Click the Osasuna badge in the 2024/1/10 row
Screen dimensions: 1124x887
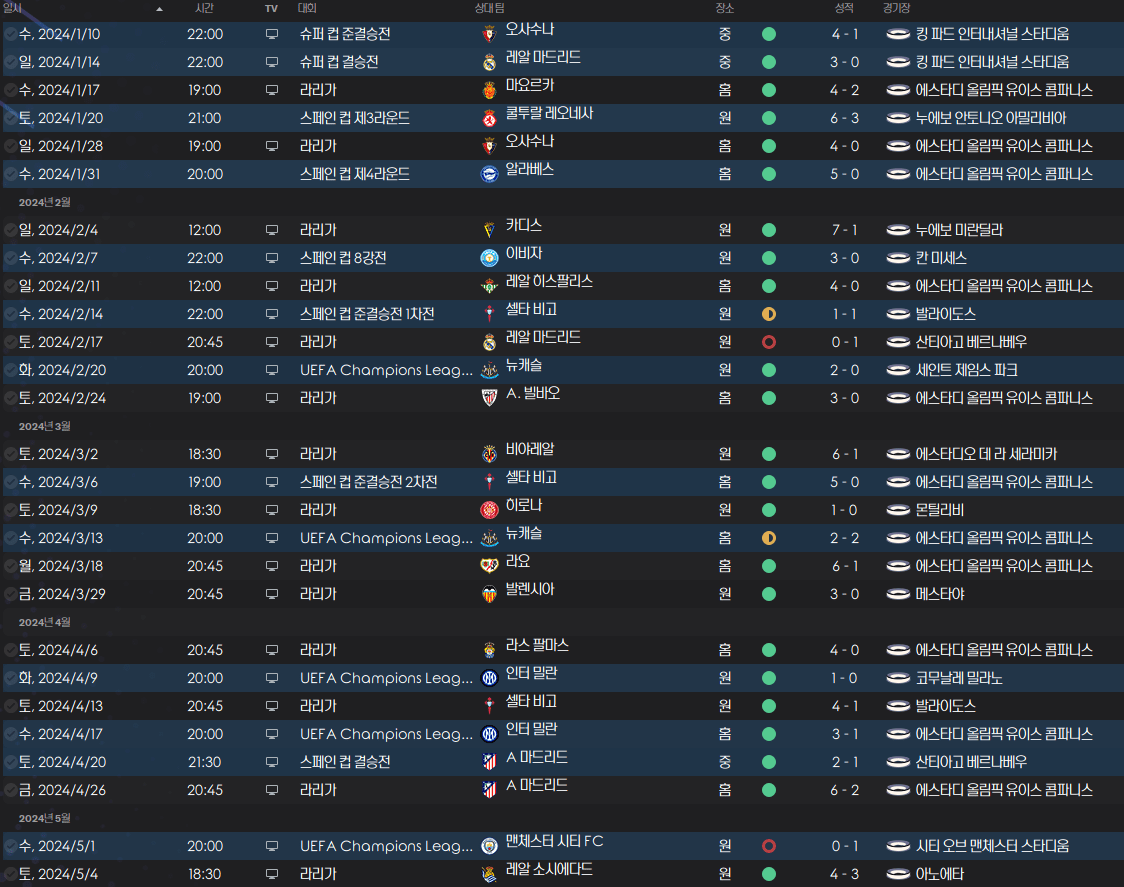[x=490, y=34]
